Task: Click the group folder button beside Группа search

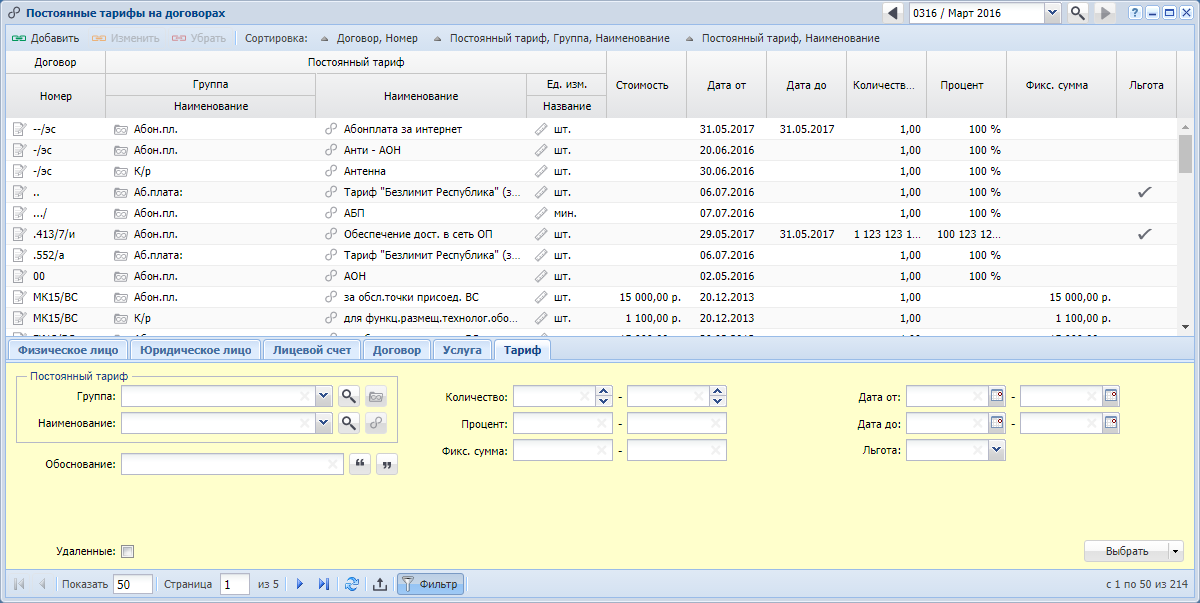Action: 375,397
